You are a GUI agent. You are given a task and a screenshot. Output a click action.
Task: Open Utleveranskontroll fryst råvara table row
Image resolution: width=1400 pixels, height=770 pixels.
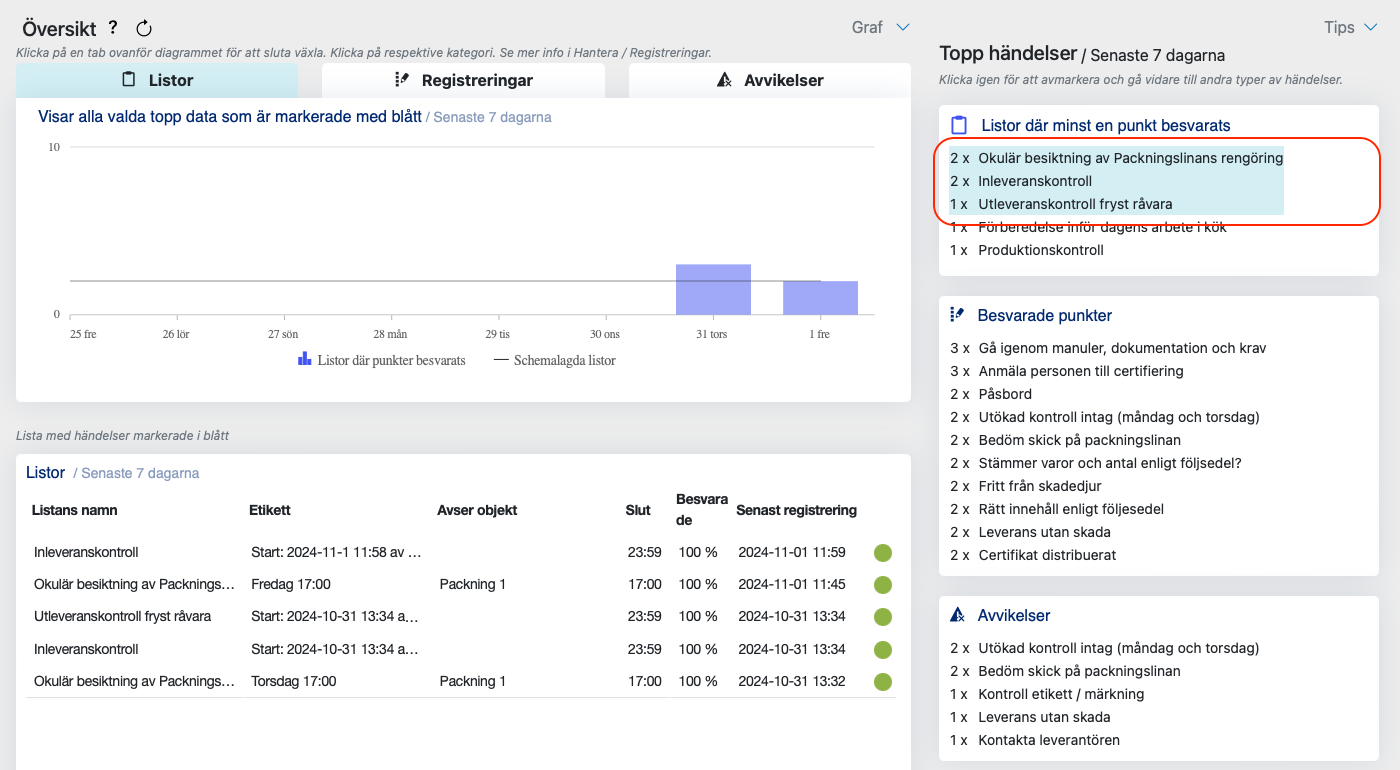(x=461, y=616)
